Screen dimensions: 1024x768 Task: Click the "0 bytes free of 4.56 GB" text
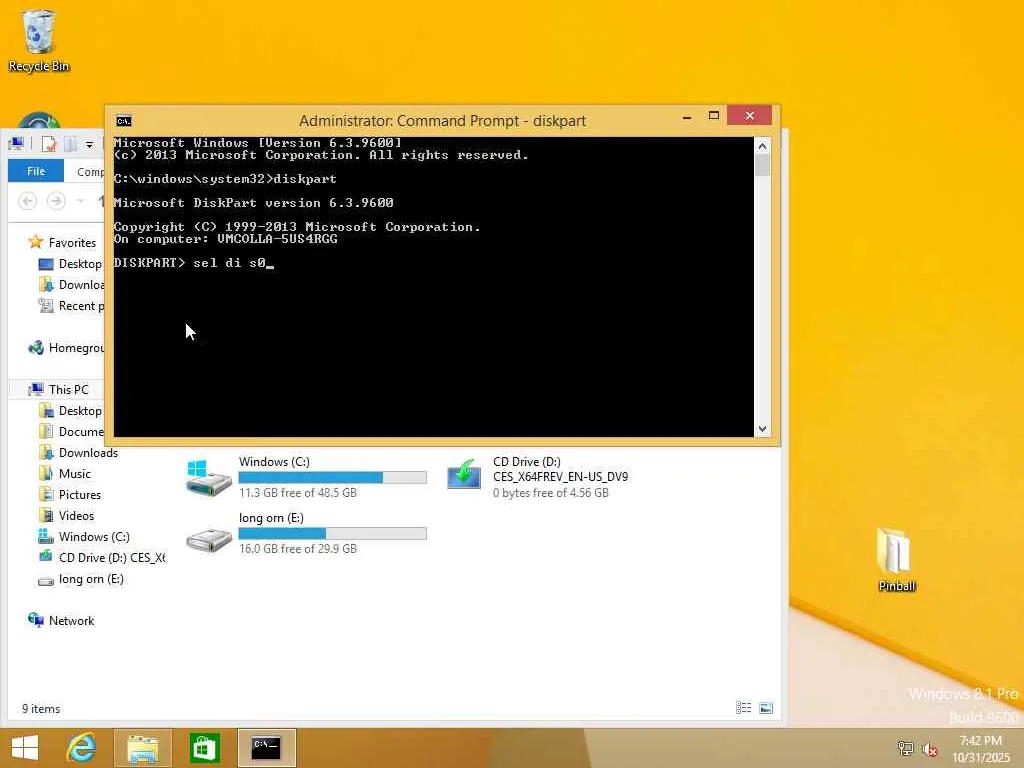pyautogui.click(x=551, y=492)
